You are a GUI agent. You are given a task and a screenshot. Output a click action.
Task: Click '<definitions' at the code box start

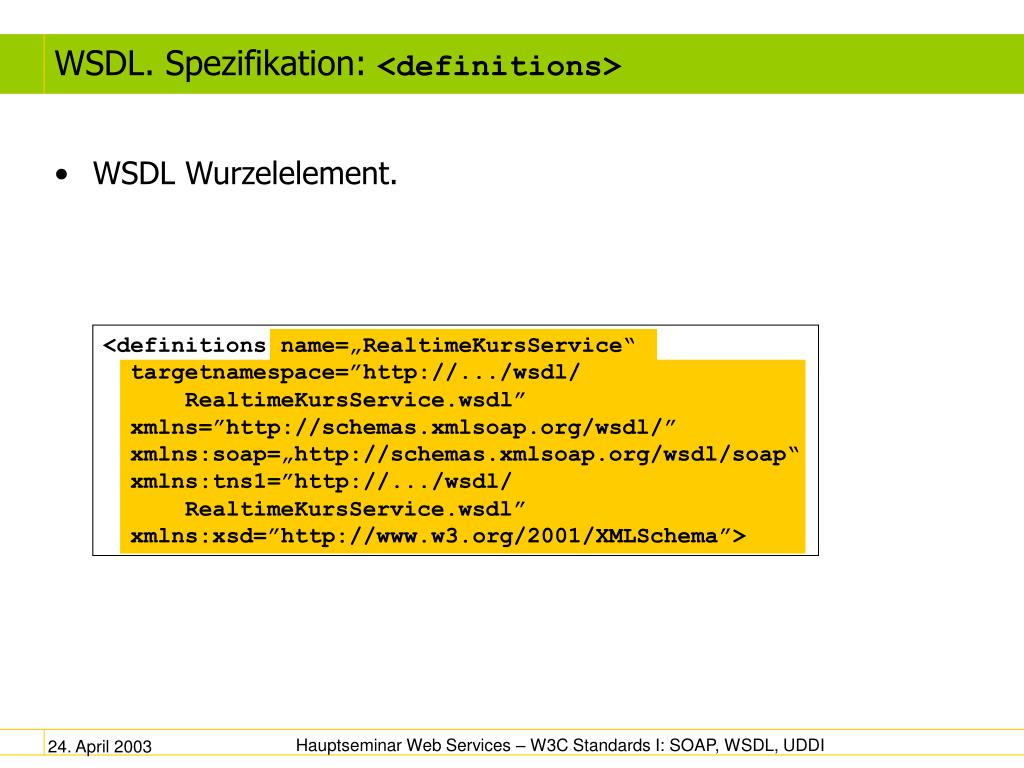pos(184,345)
